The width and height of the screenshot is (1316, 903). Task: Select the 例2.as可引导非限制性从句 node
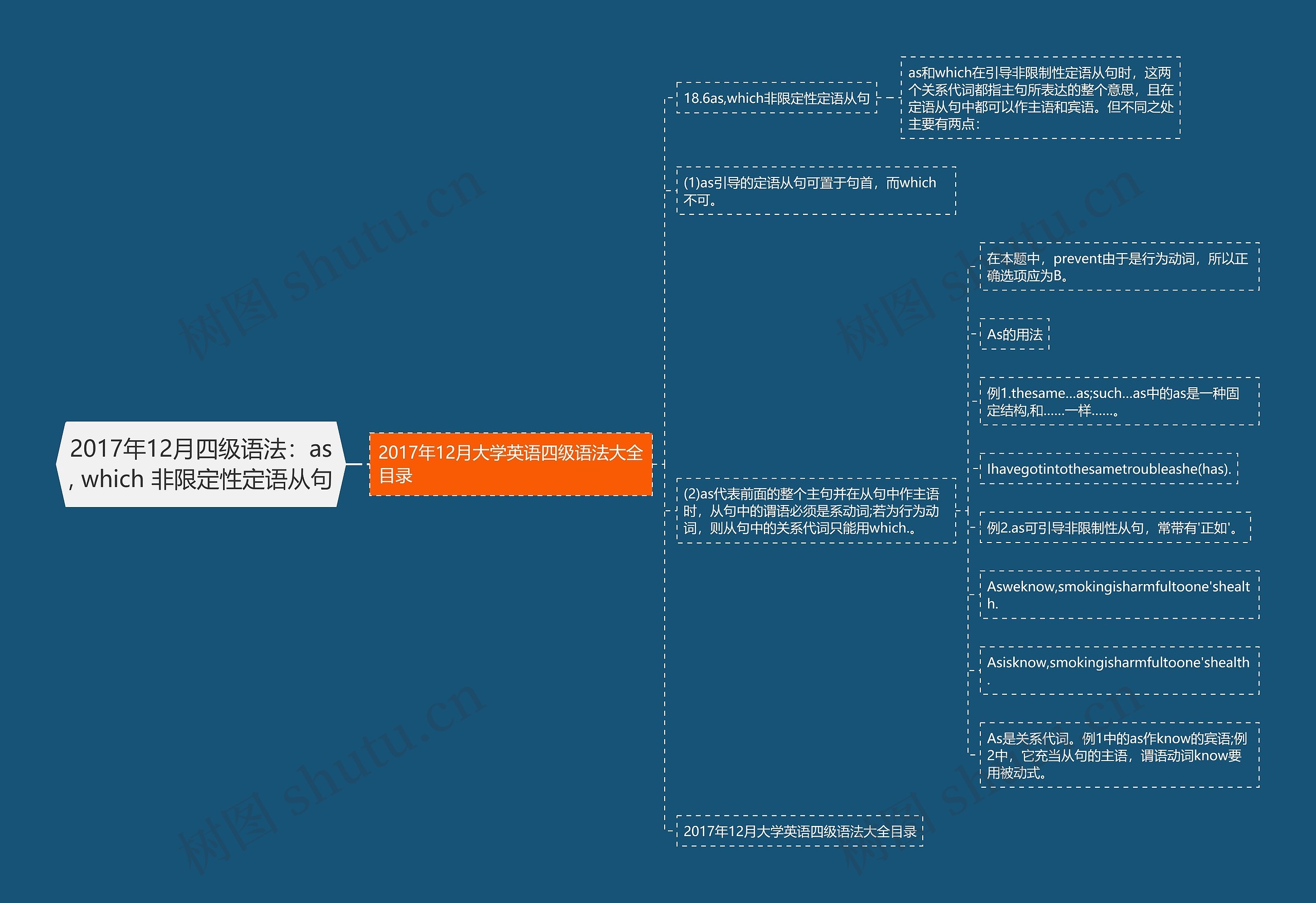click(x=1114, y=528)
